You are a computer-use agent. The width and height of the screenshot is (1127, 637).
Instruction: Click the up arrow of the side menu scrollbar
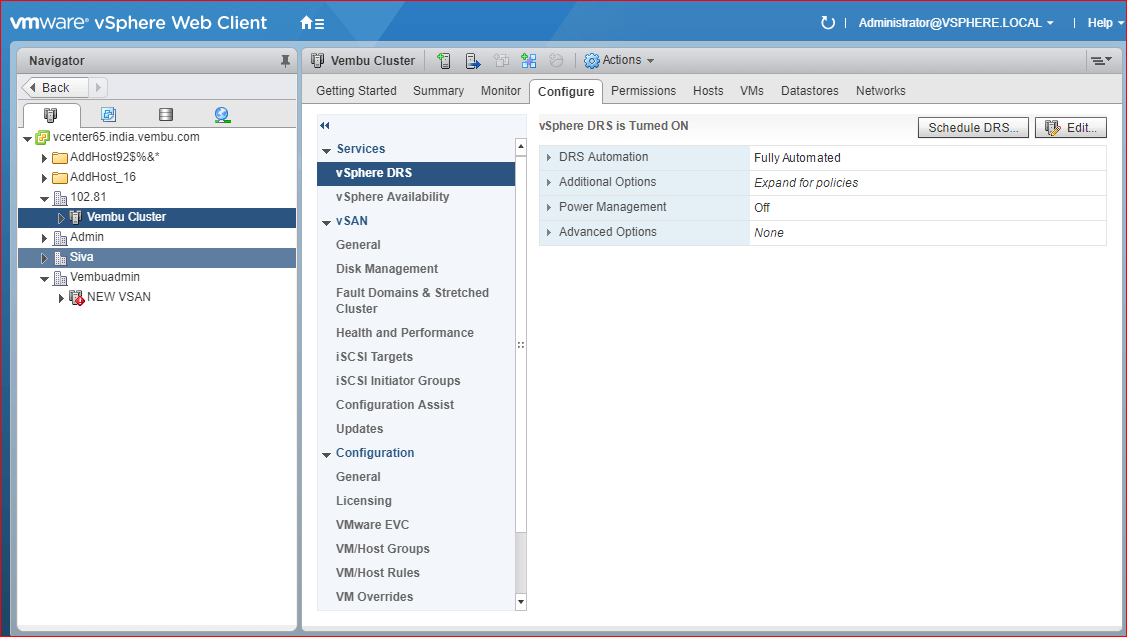tap(521, 147)
